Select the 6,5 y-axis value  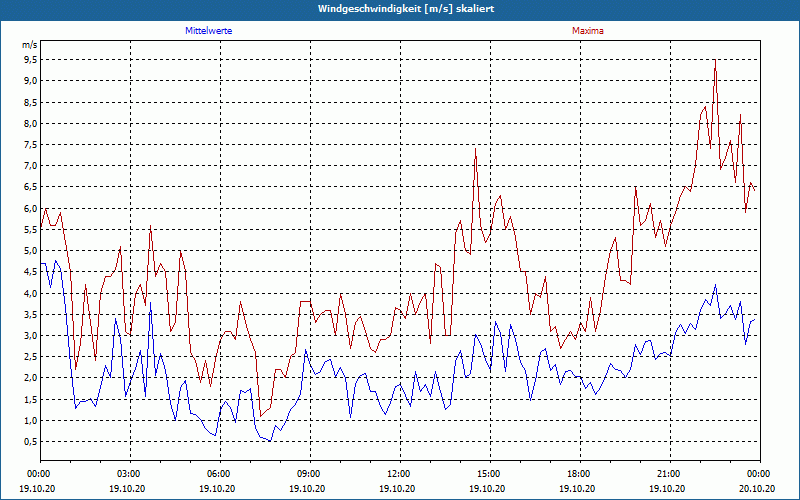(30, 187)
